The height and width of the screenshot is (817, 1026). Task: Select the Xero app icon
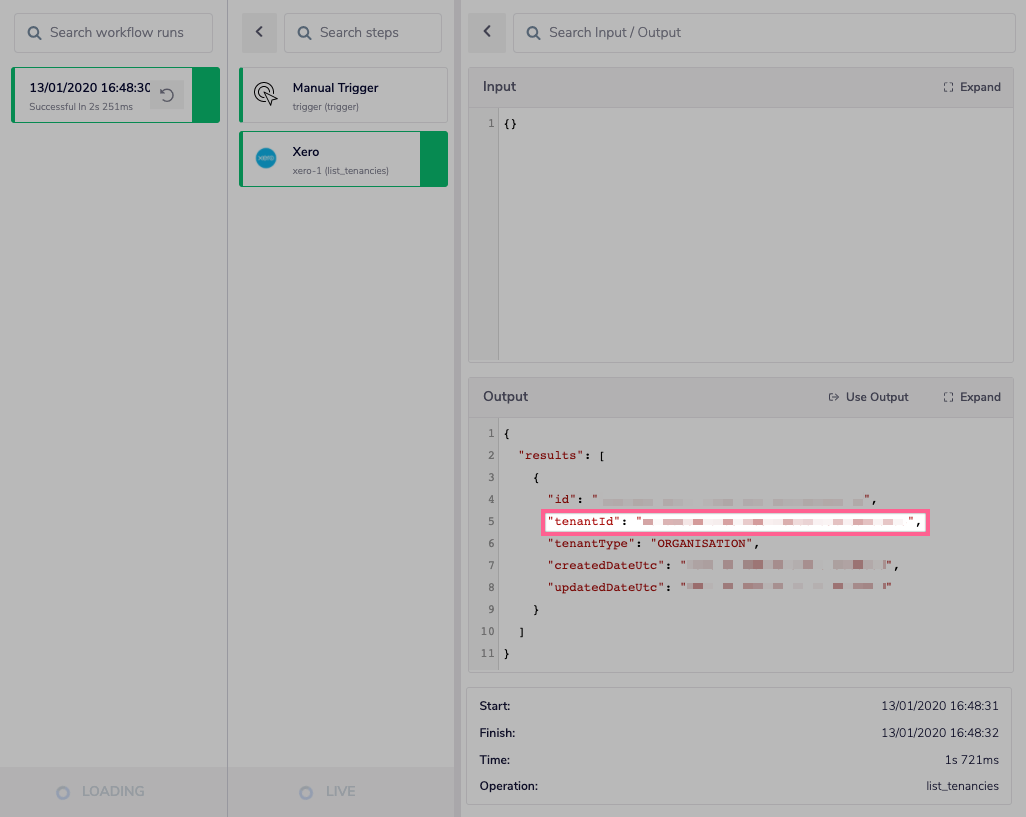coord(265,157)
